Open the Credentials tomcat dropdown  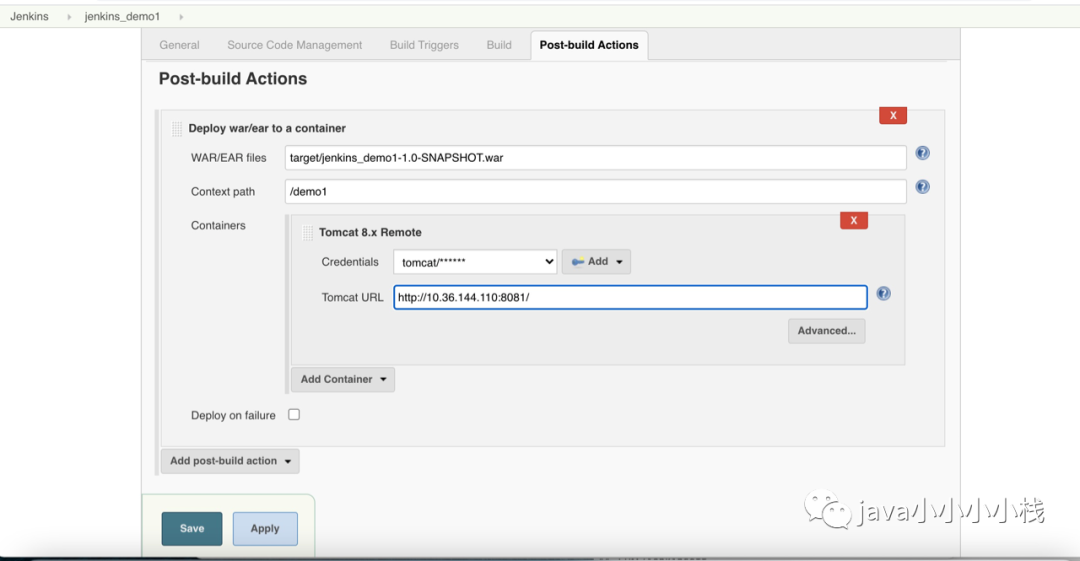point(475,262)
